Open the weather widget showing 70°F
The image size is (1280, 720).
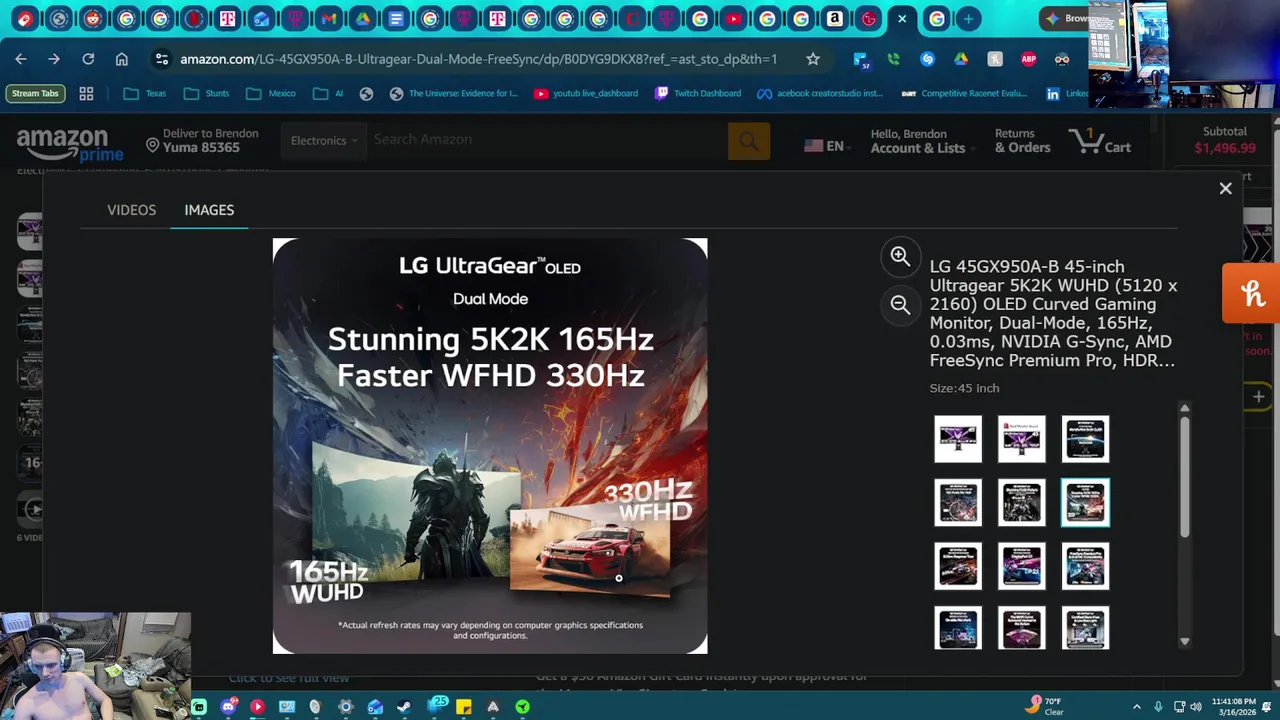pyautogui.click(x=1044, y=706)
